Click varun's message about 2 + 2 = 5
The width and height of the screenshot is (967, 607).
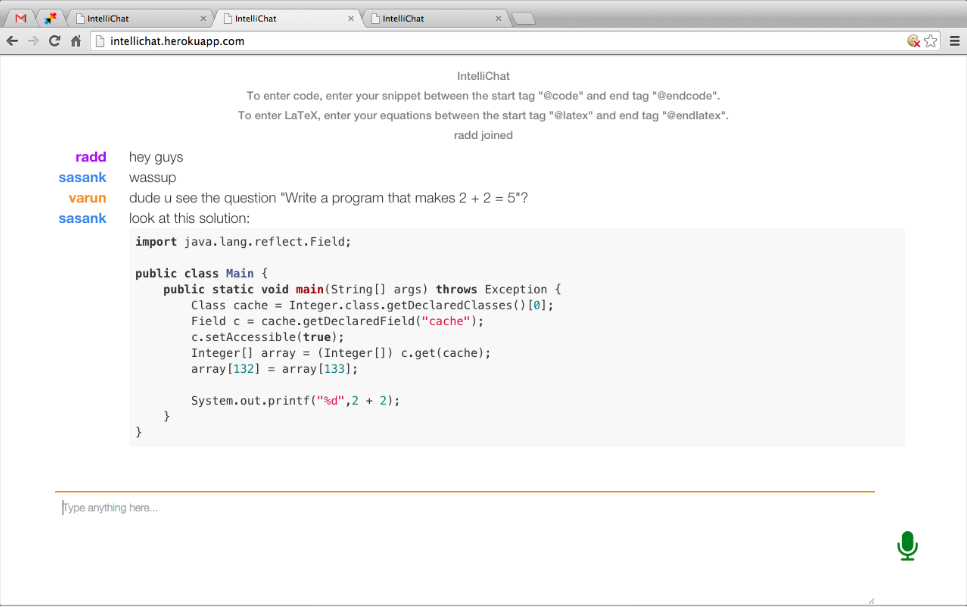point(329,198)
